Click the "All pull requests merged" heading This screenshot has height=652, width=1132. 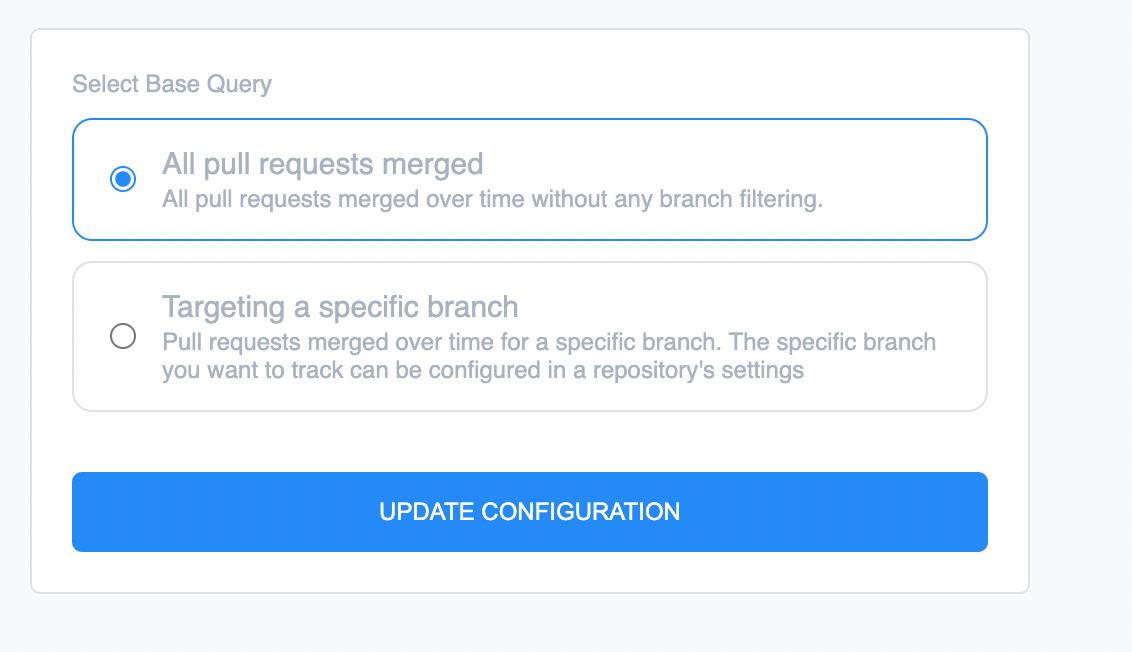pos(322,164)
